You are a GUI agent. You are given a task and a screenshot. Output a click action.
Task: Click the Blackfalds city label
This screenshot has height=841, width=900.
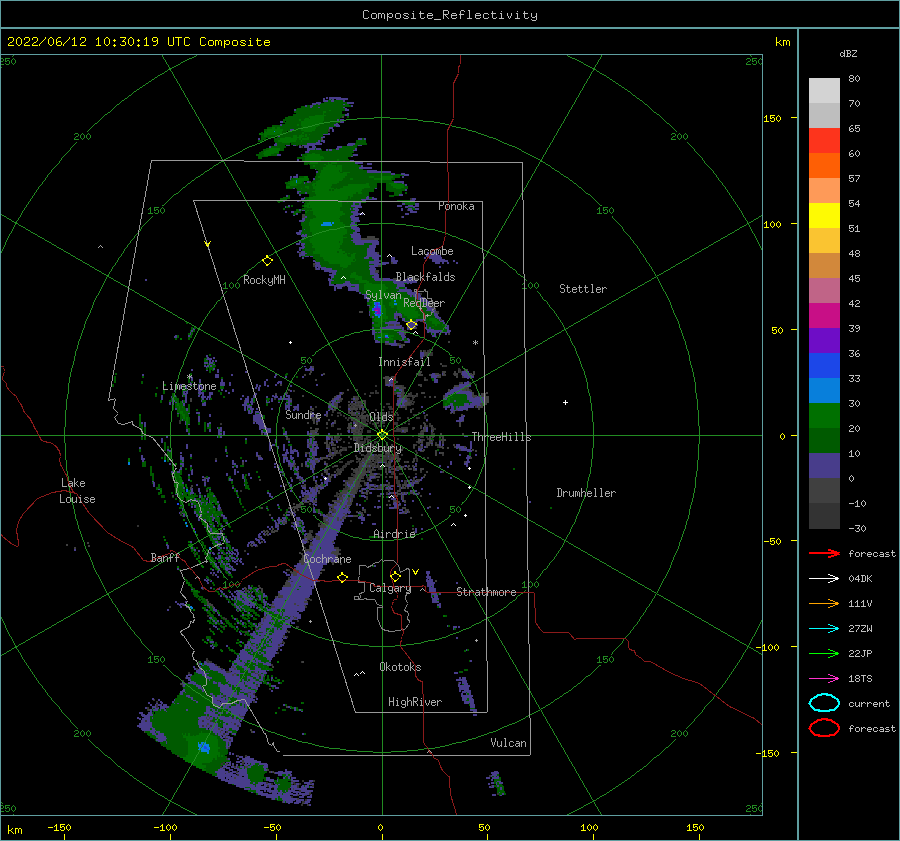pyautogui.click(x=425, y=277)
